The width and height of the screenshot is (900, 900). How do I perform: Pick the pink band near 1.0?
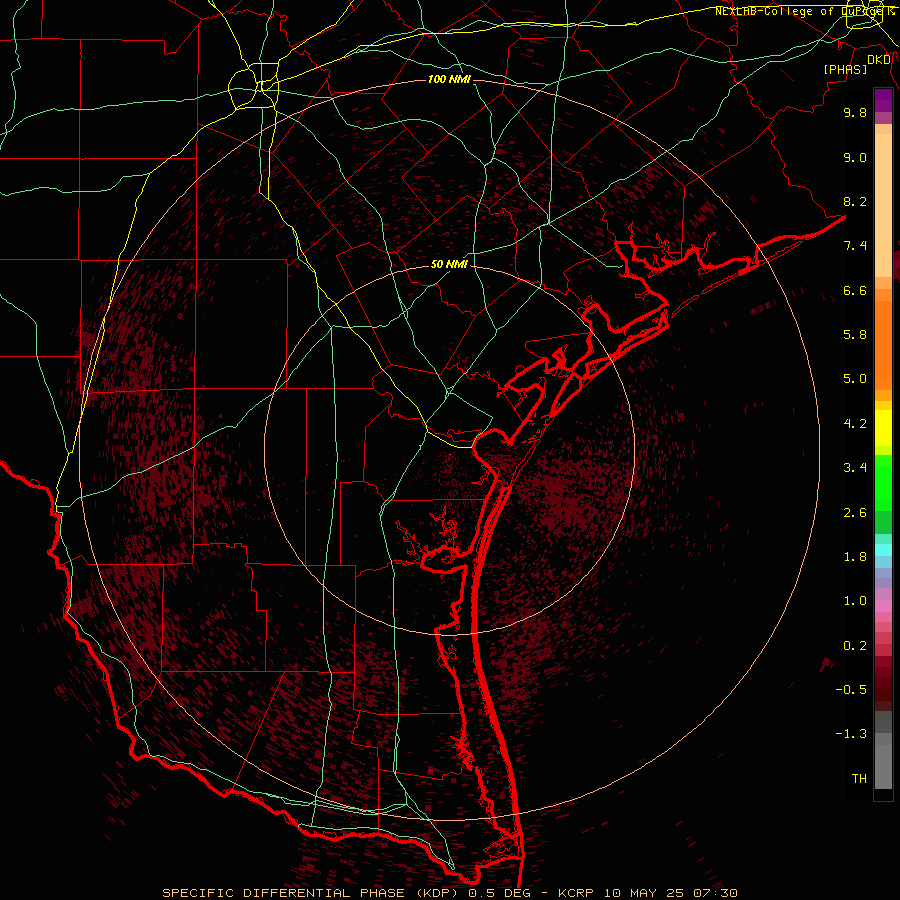[x=883, y=606]
